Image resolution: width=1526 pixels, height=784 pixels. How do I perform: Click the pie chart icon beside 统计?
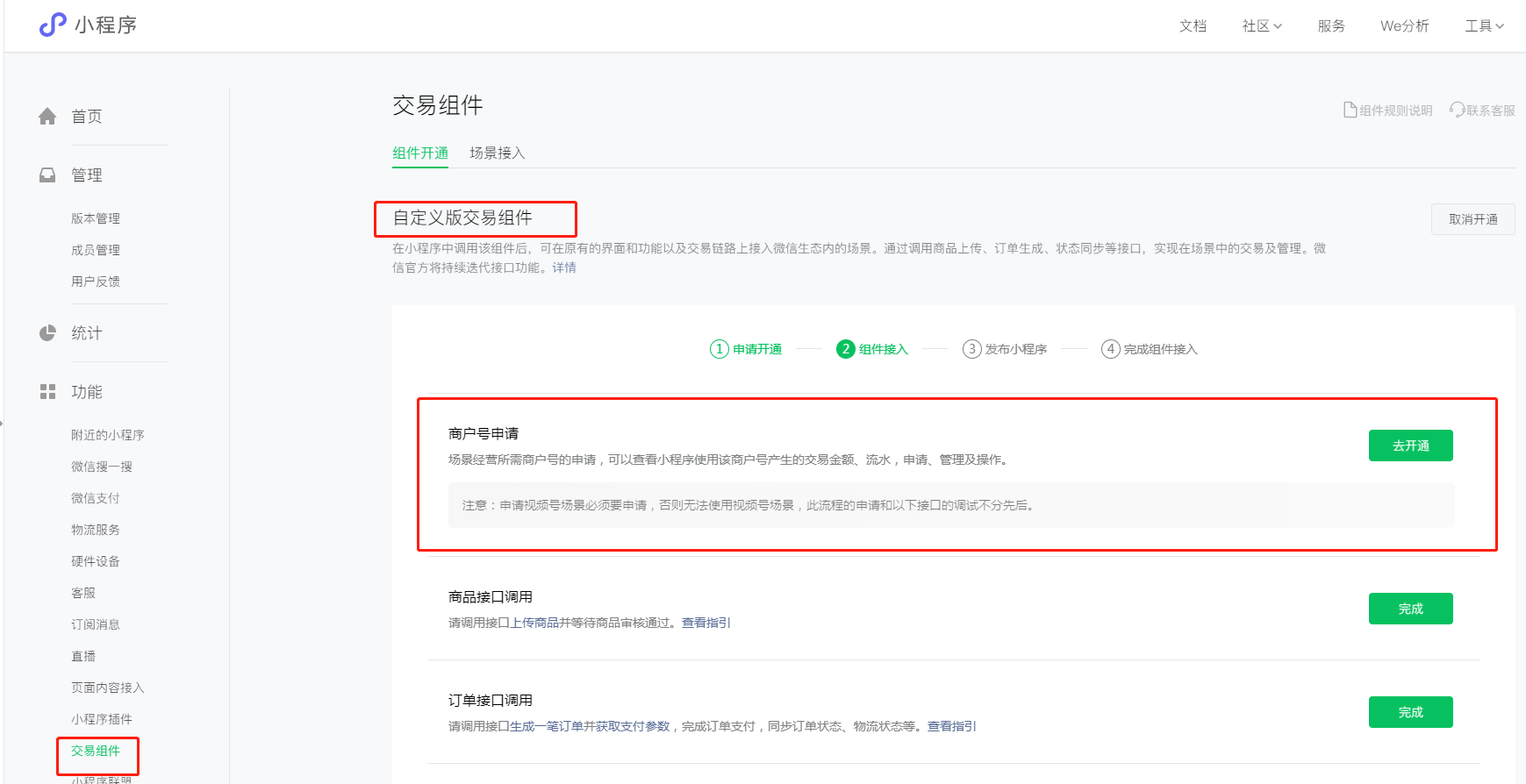pos(47,333)
